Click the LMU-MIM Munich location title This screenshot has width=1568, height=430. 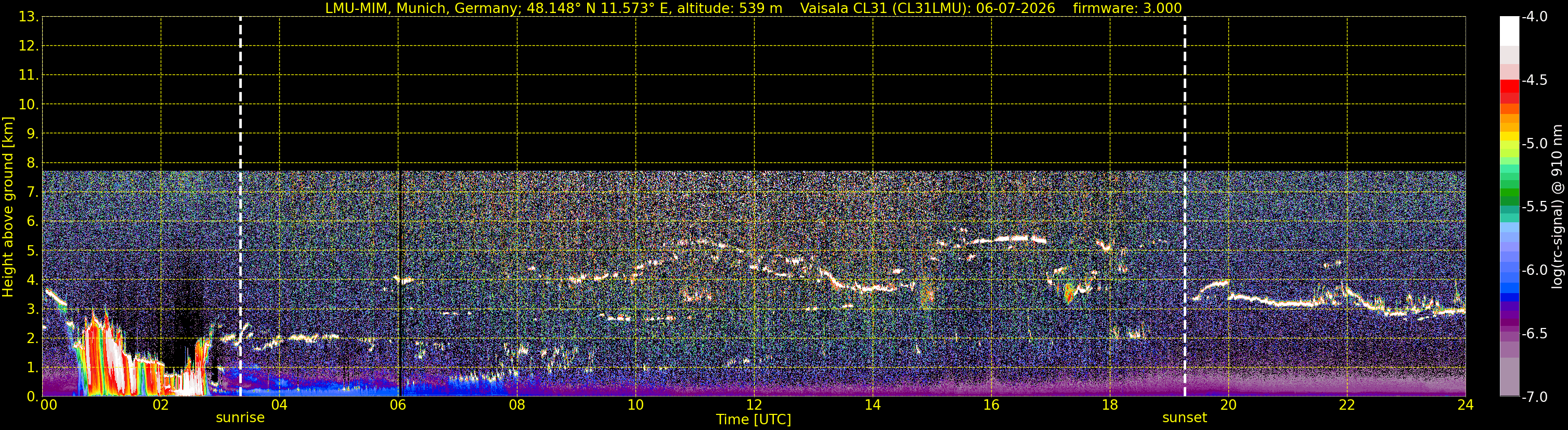553,8
